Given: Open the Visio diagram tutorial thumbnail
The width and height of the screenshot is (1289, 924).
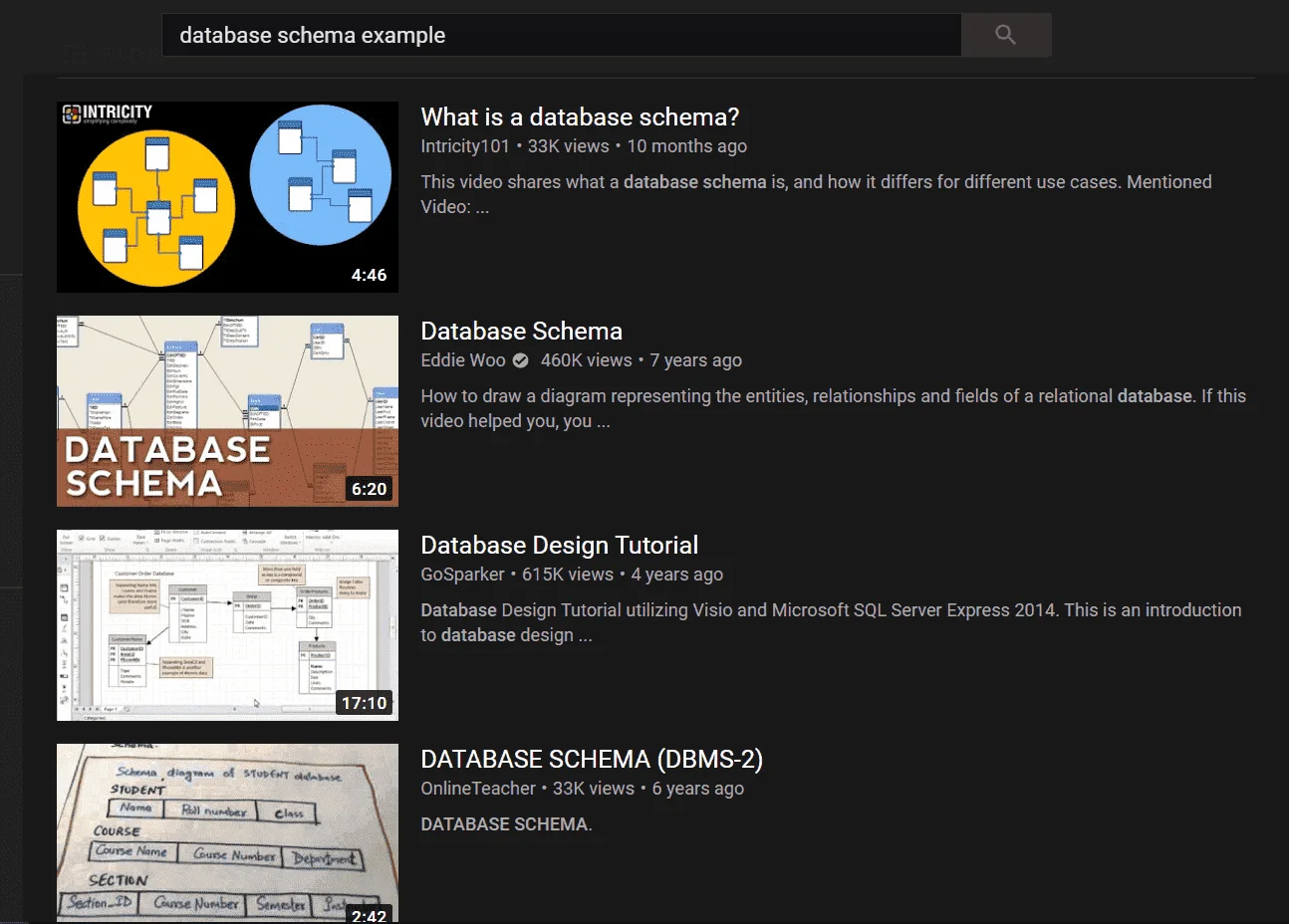Looking at the screenshot, I should (227, 625).
